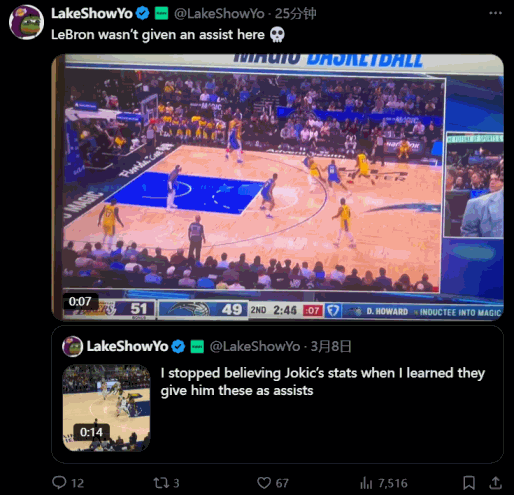Bookmark this post
This screenshot has width=514, height=495.
click(x=469, y=483)
